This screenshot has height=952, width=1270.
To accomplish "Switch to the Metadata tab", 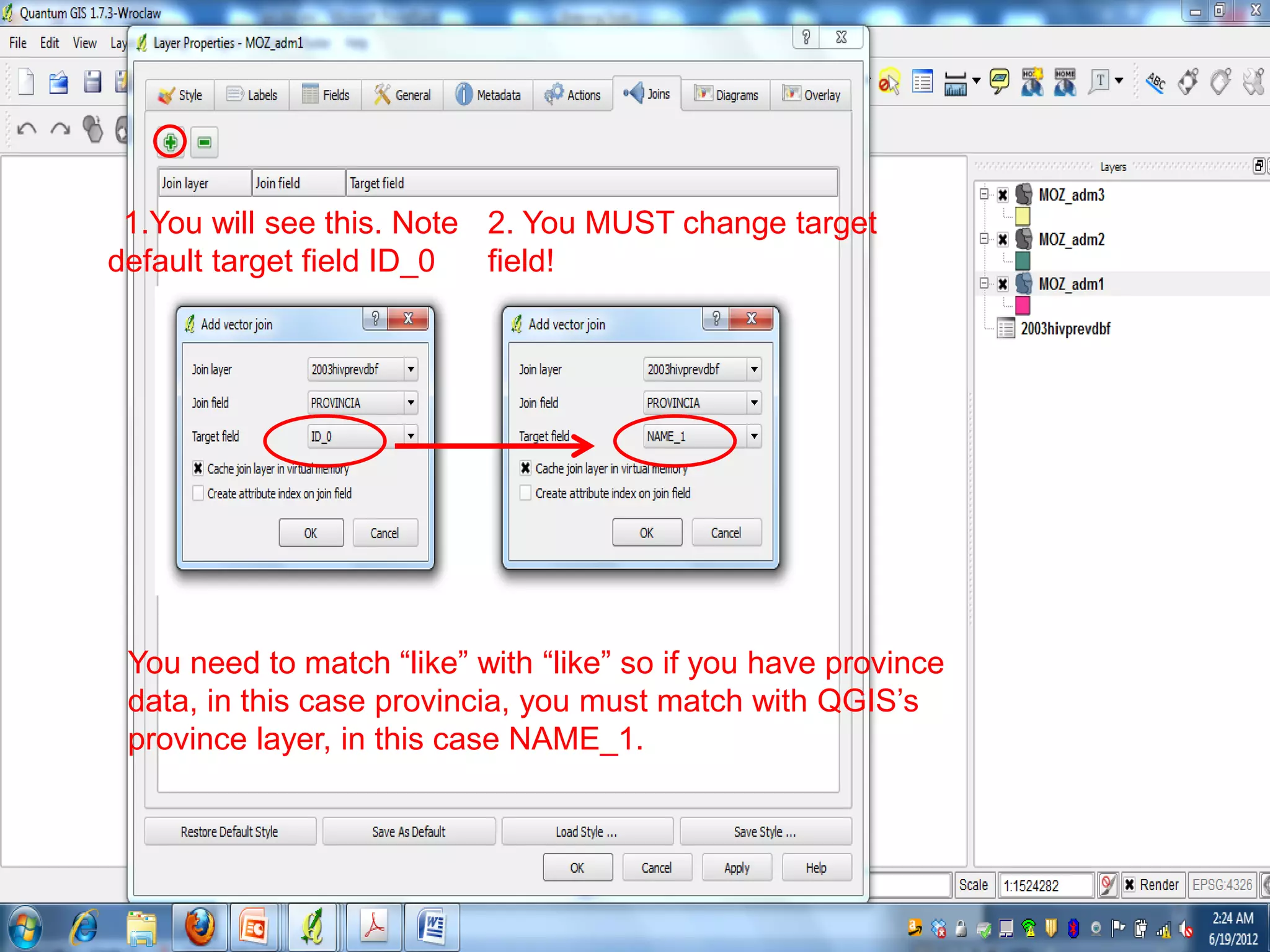I will (488, 95).
